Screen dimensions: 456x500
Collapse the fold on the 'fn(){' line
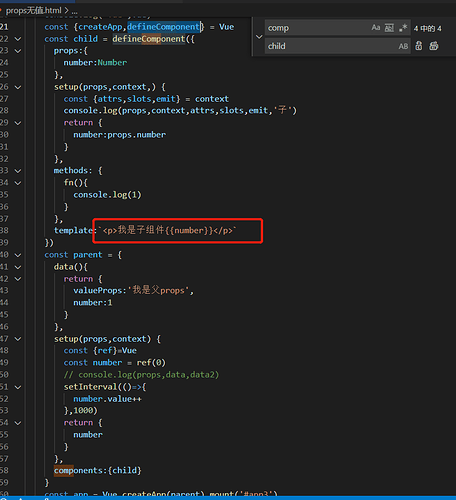pyautogui.click(x=18, y=183)
